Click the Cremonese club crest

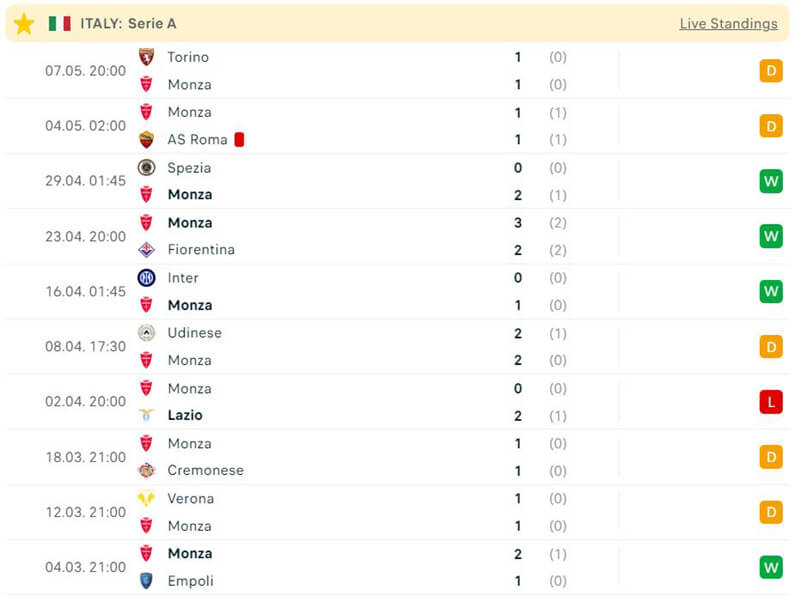click(146, 470)
